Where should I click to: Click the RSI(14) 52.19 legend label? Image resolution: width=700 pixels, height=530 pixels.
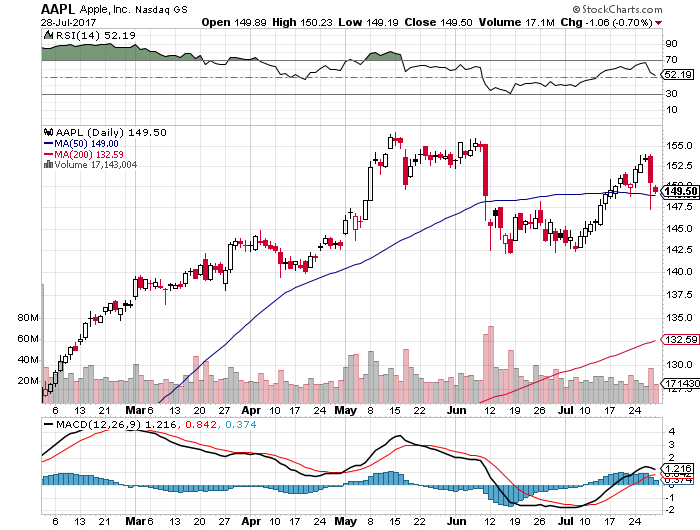click(96, 35)
